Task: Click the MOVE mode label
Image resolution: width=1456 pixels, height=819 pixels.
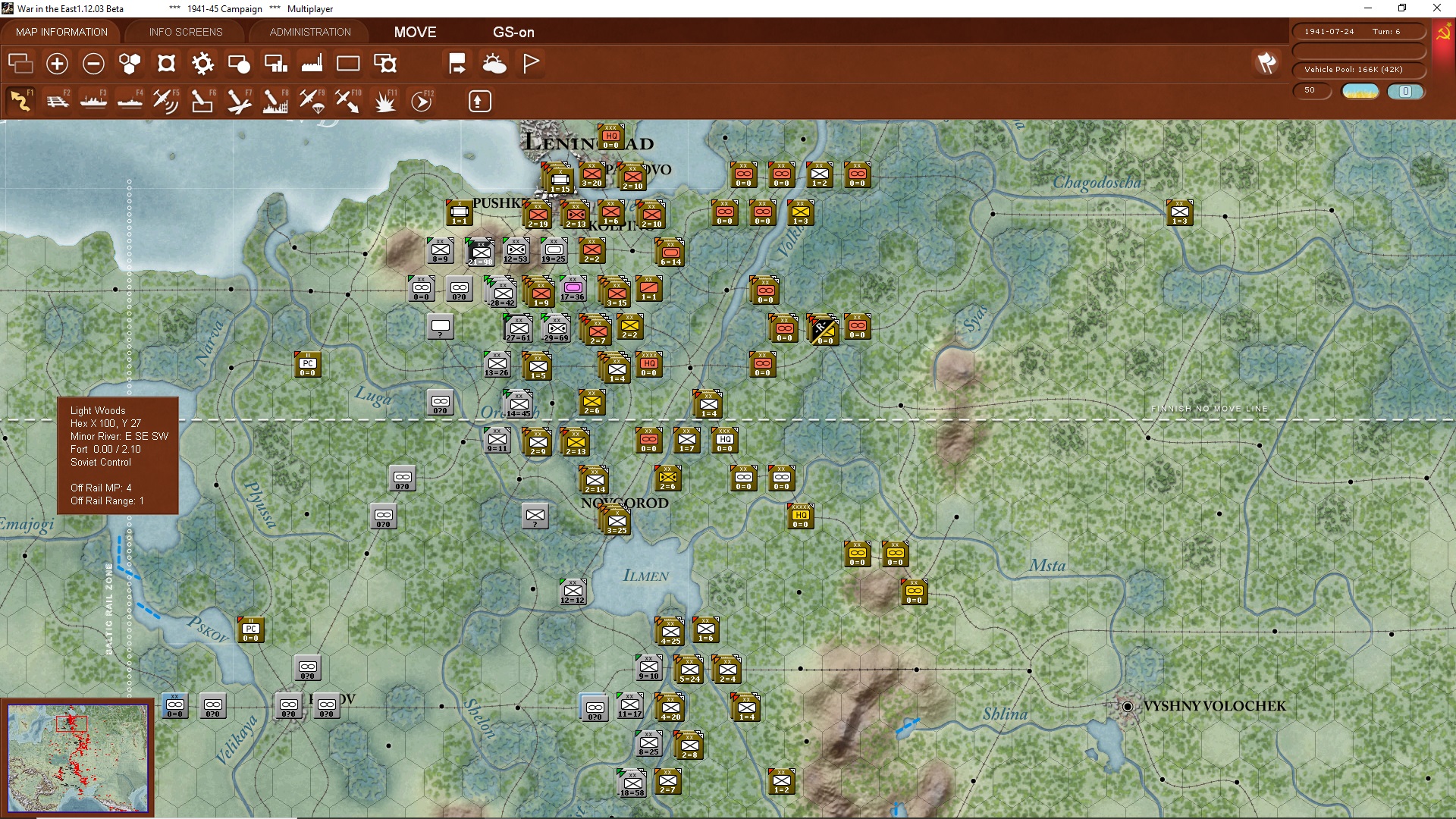Action: [415, 32]
